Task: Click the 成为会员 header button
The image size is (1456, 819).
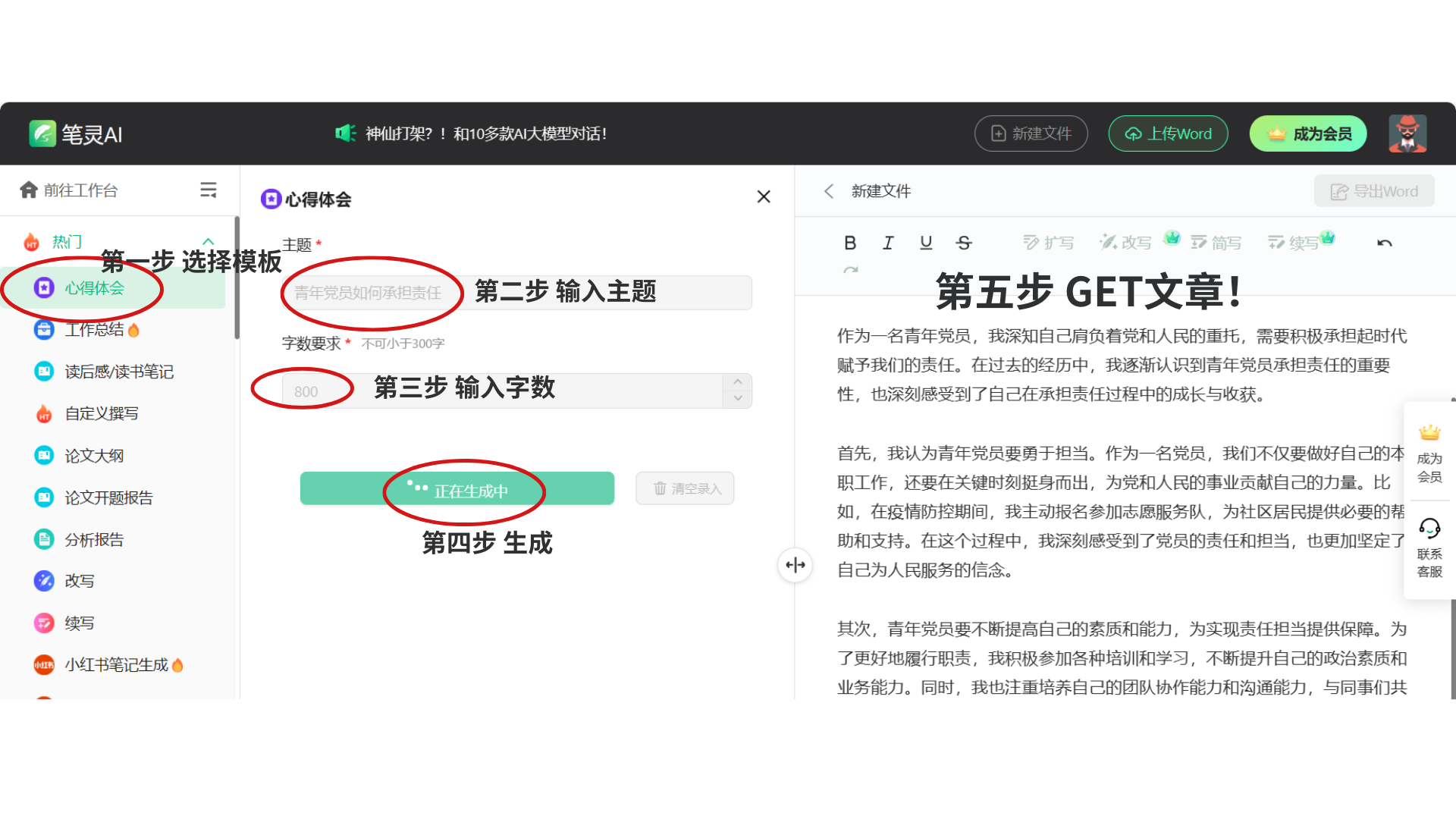Action: [1308, 133]
